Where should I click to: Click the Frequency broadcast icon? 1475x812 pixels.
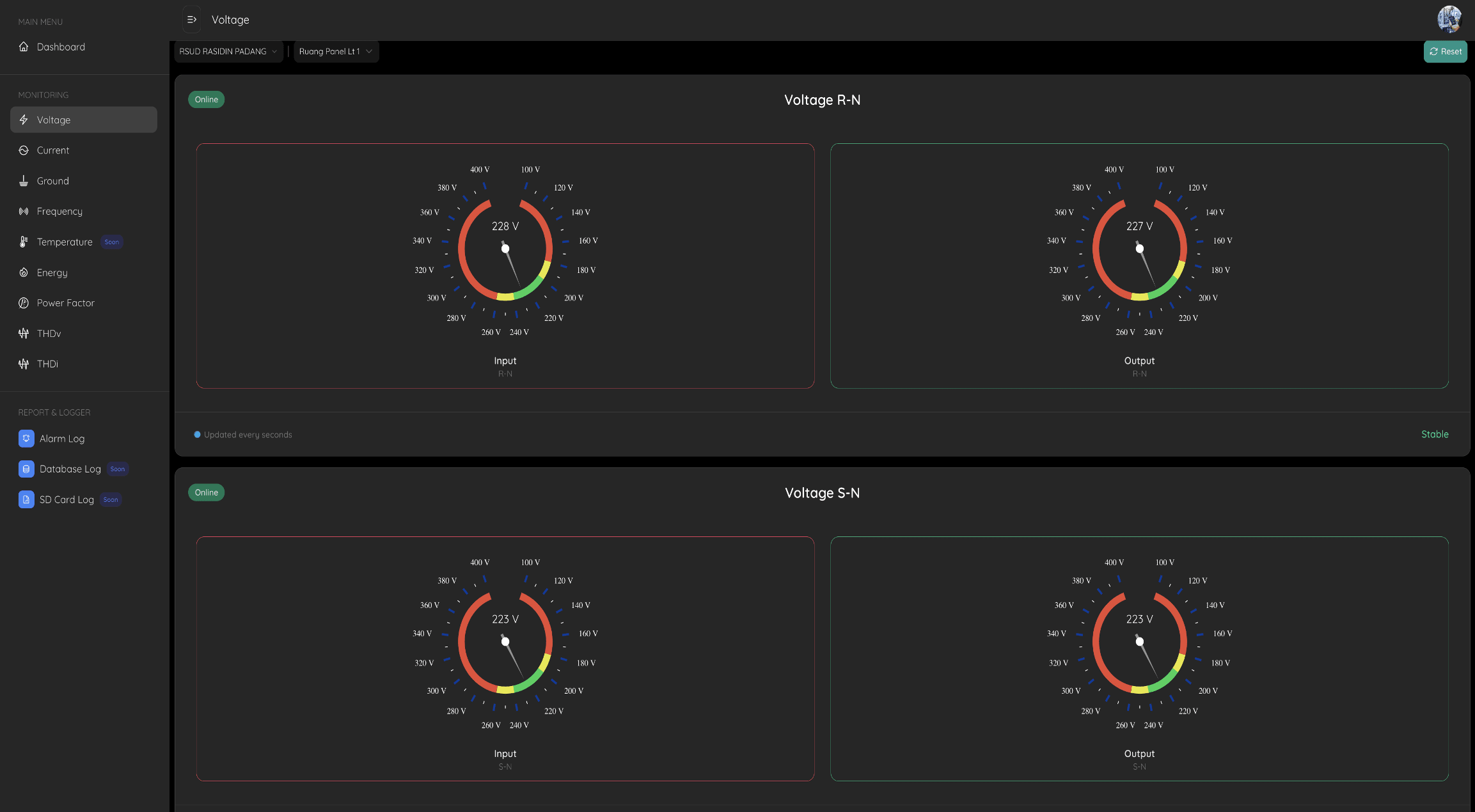[24, 211]
